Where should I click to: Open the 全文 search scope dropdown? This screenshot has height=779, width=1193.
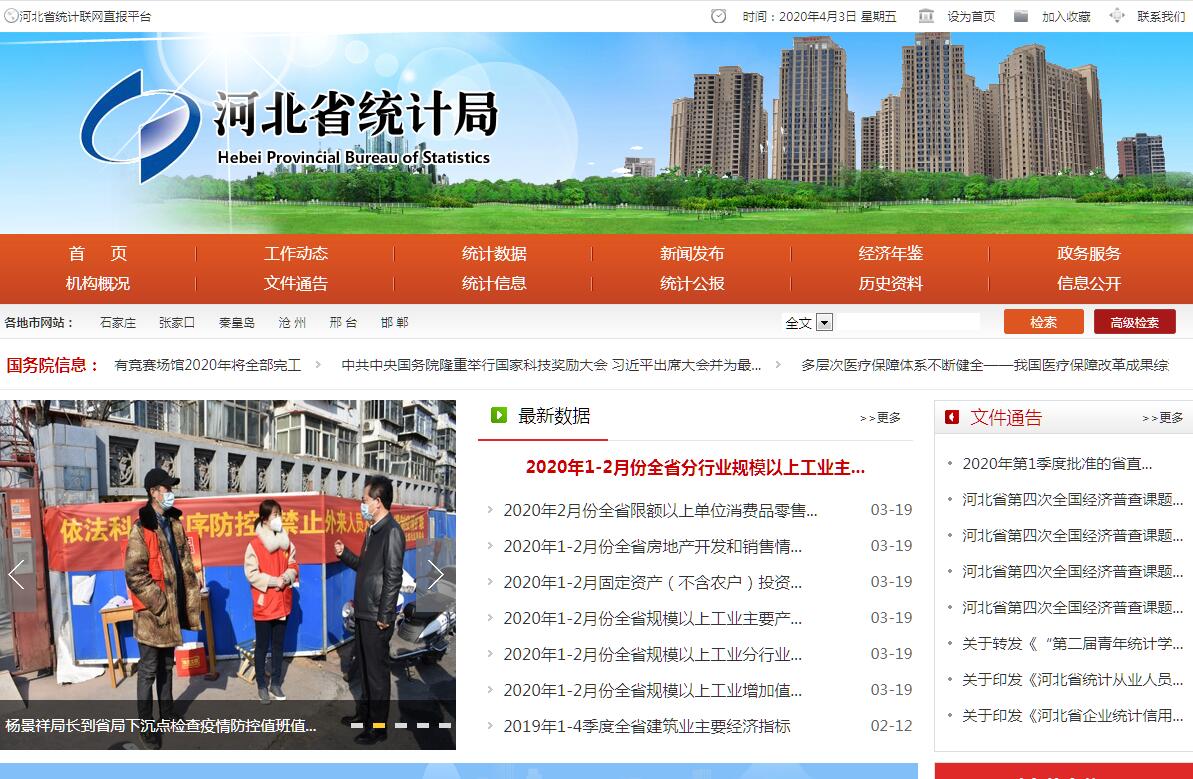(x=824, y=322)
